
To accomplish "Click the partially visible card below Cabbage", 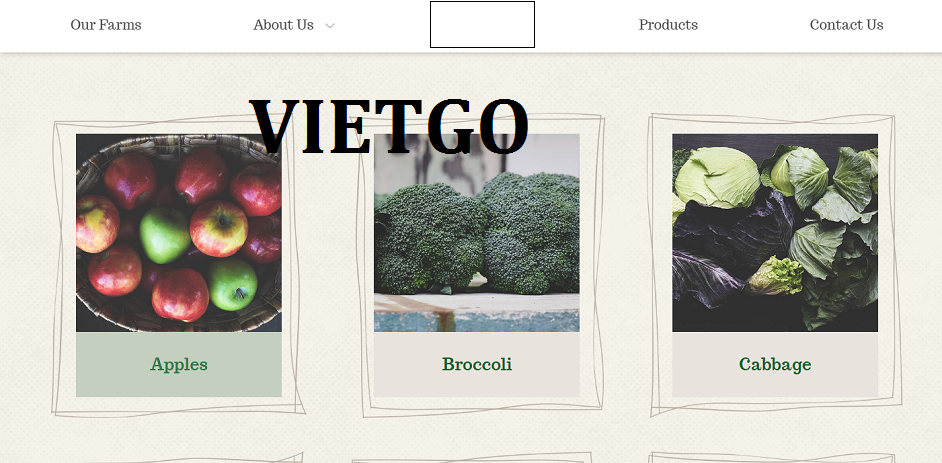I will (x=774, y=458).
